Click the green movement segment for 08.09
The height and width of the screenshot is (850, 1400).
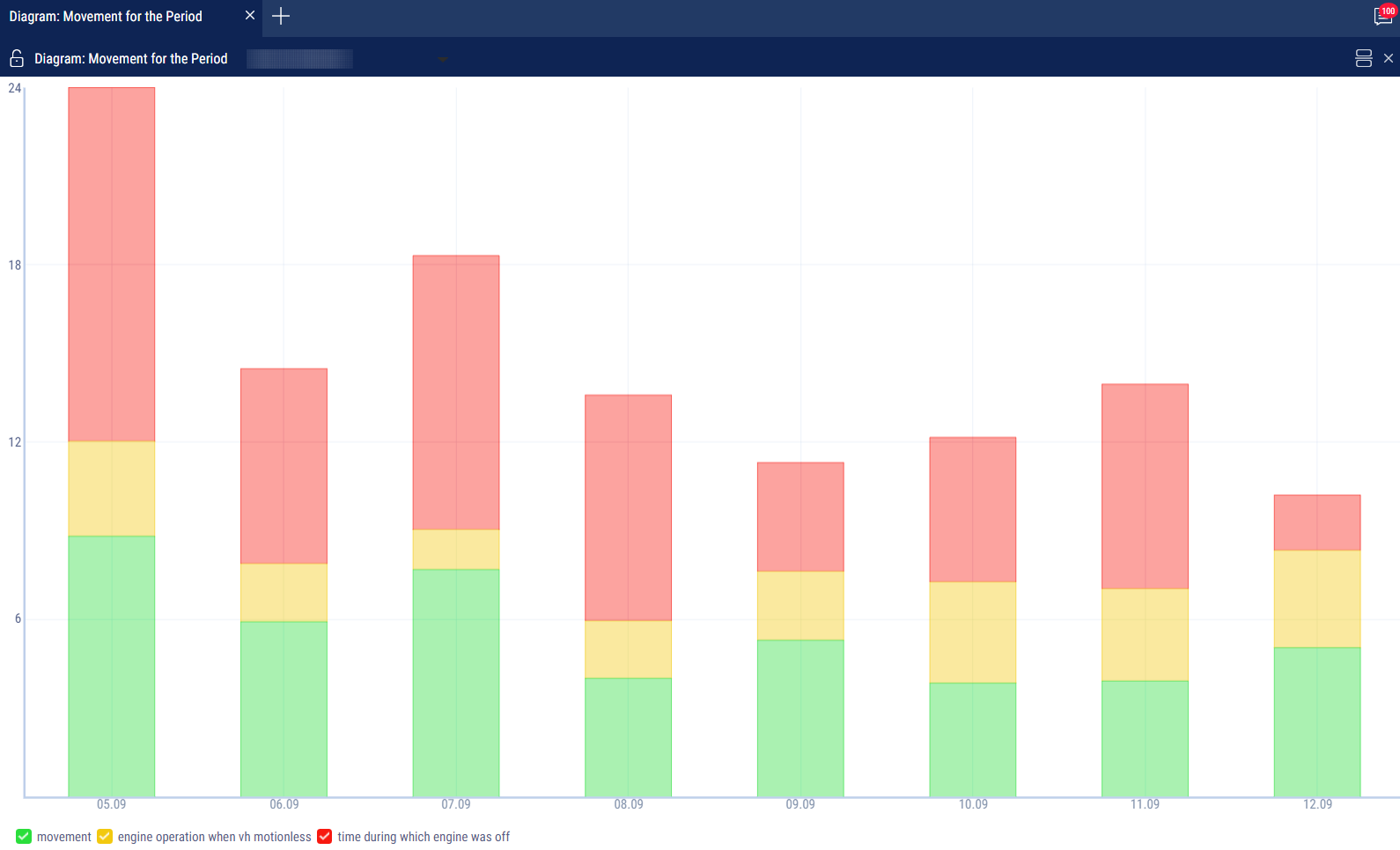click(x=629, y=737)
